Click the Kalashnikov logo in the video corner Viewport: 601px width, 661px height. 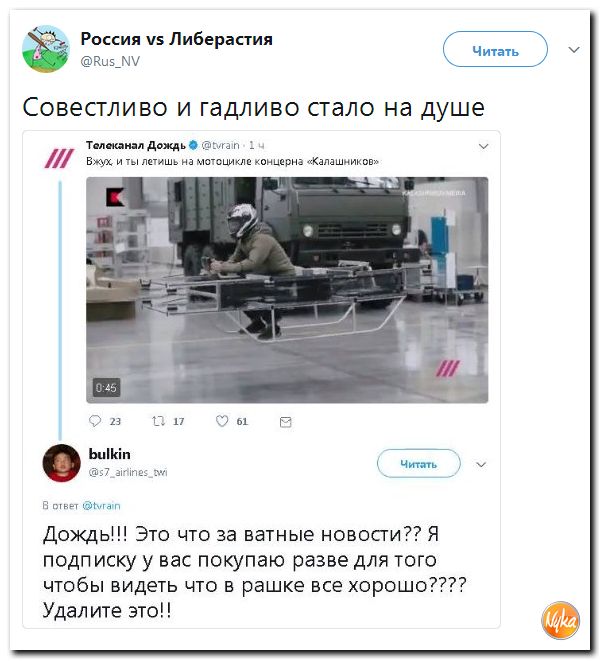[x=115, y=197]
